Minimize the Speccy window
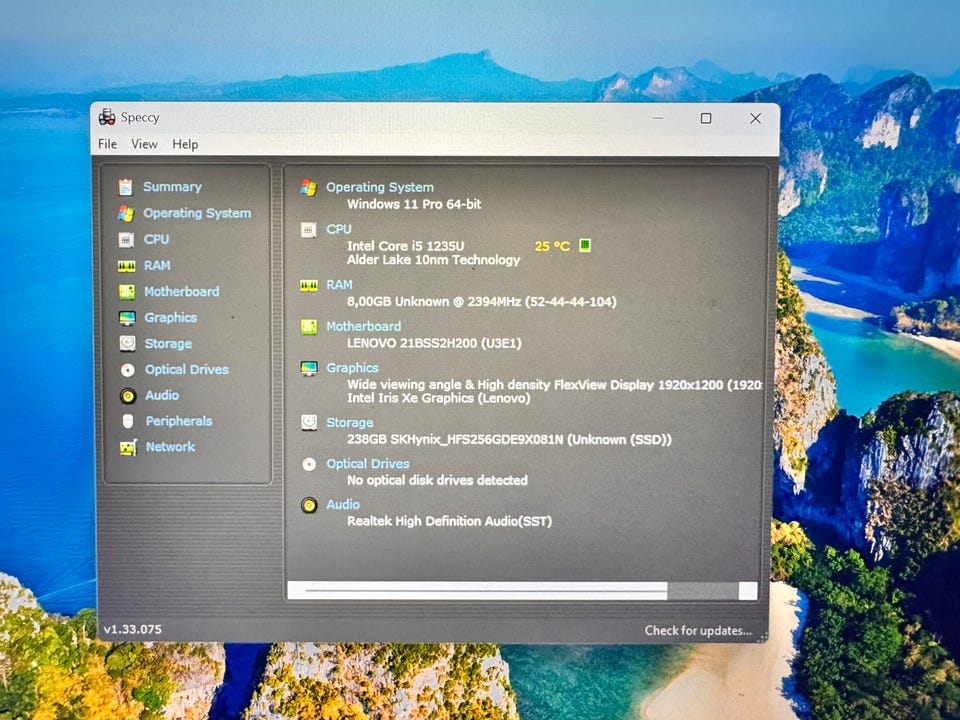The width and height of the screenshot is (960, 720). (658, 118)
